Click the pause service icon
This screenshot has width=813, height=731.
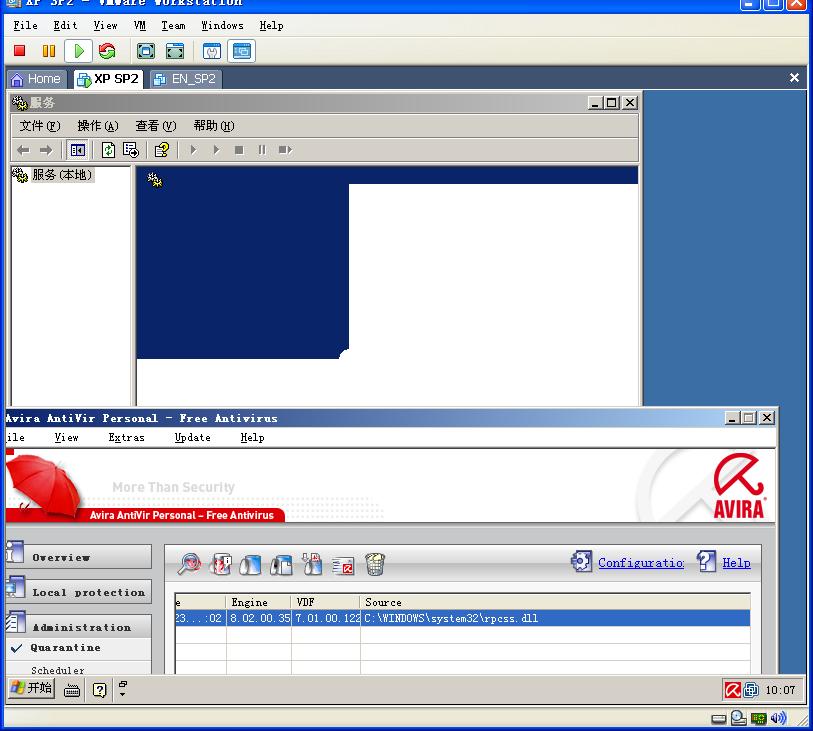click(x=262, y=150)
